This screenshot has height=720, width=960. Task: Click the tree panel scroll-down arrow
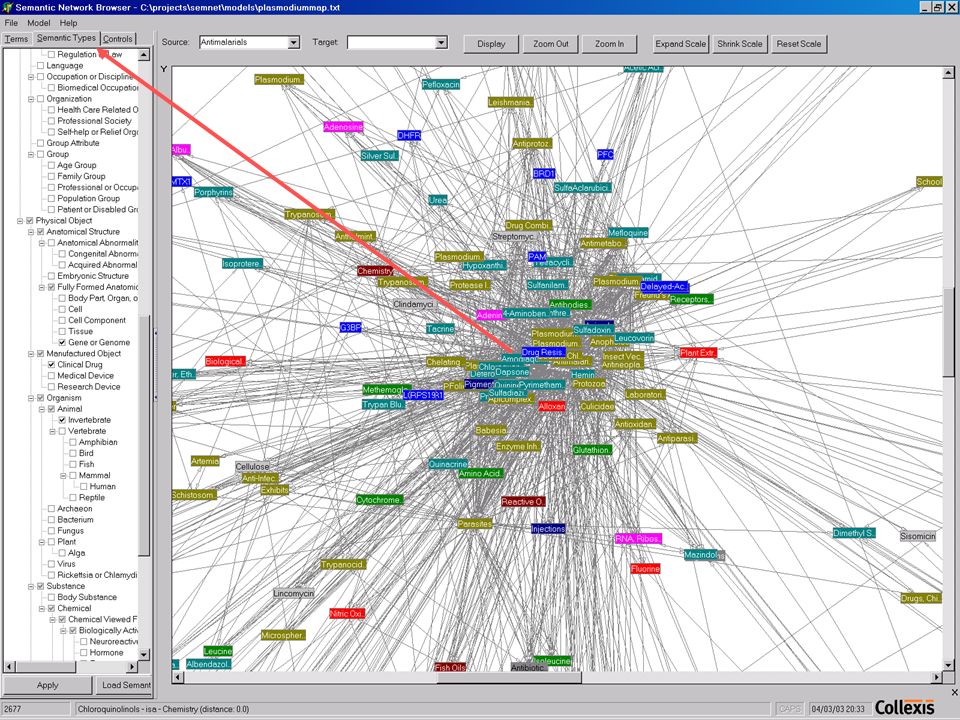point(144,654)
